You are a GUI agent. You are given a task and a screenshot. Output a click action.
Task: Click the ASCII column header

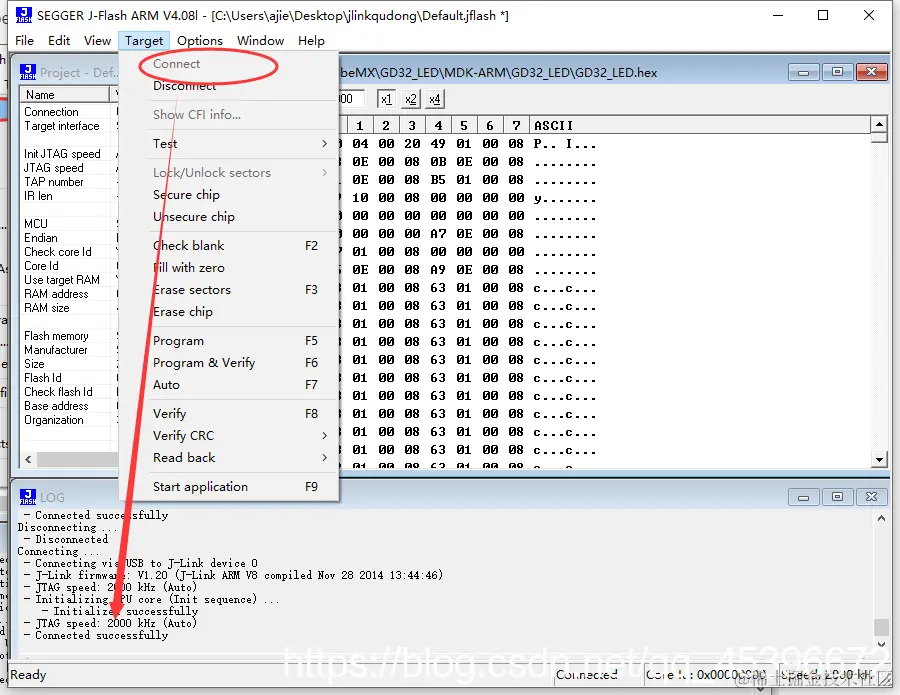pyautogui.click(x=700, y=125)
